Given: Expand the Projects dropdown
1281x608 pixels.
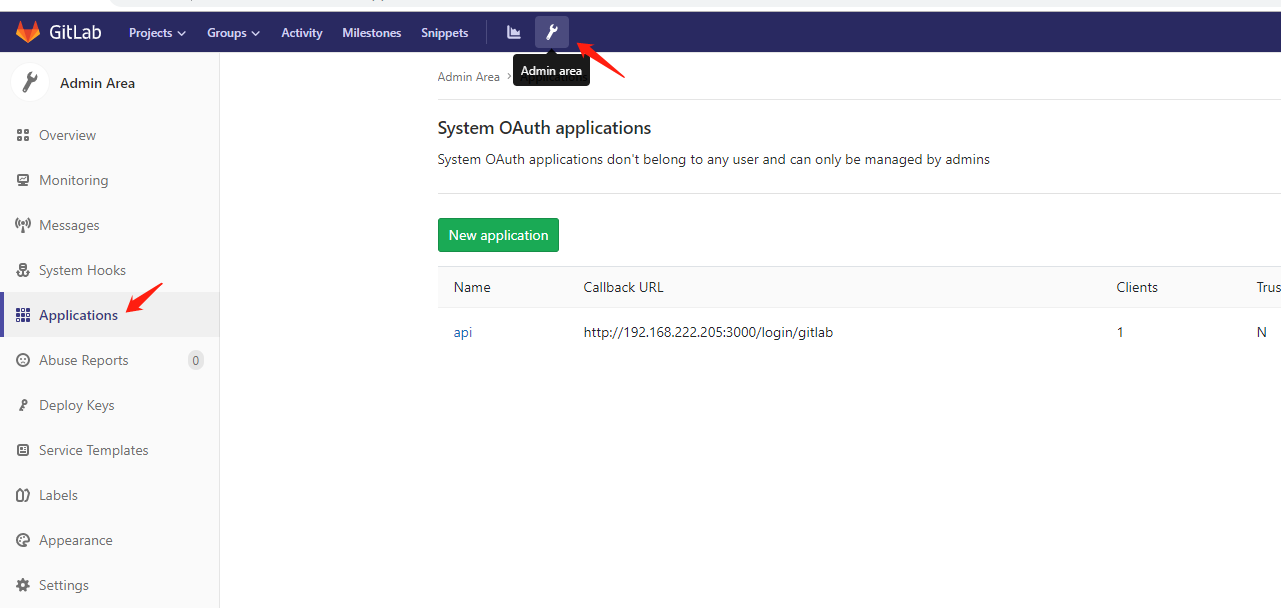Looking at the screenshot, I should pos(156,32).
